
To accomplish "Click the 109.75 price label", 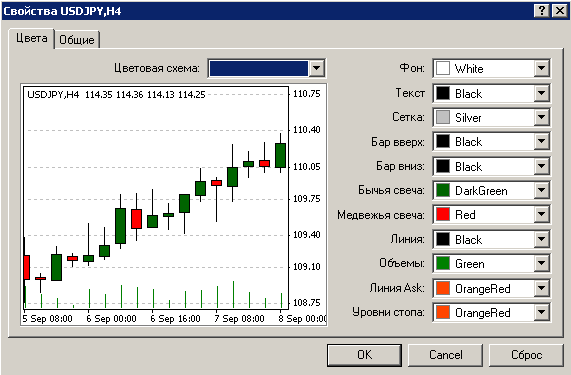I will [x=307, y=199].
